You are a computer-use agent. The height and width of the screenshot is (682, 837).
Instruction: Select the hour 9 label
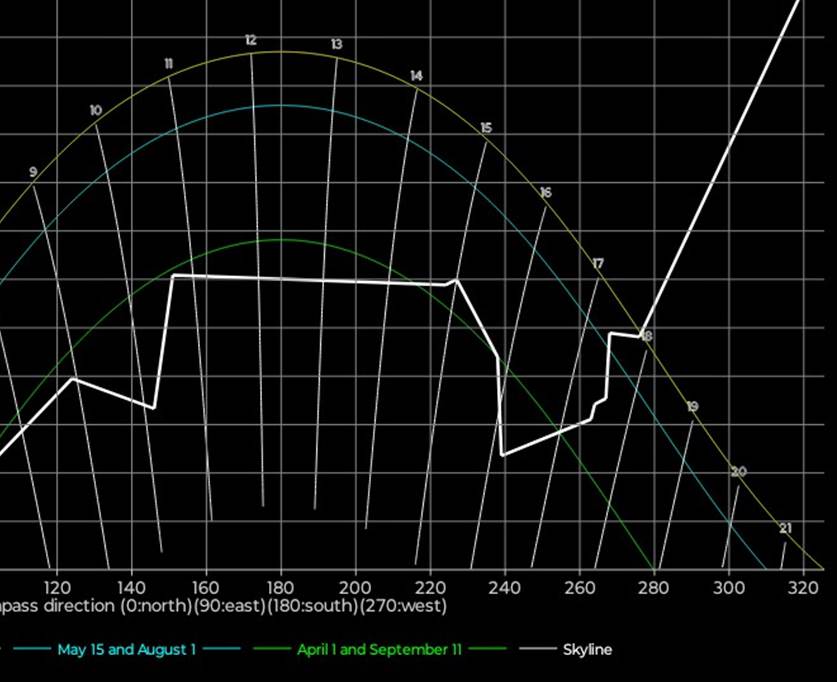pos(33,173)
